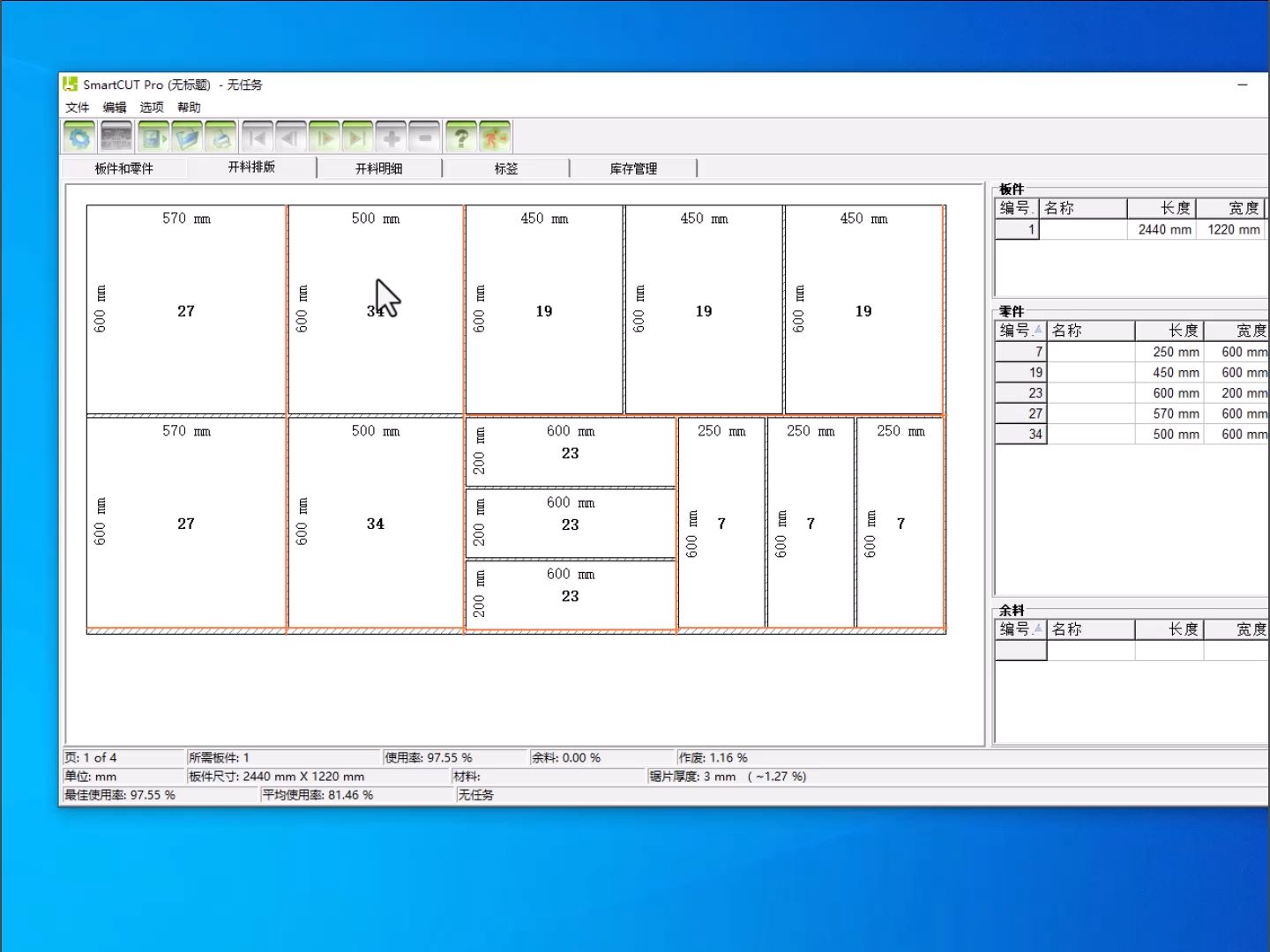This screenshot has width=1270, height=952.
Task: Open the 库存管理 tab
Action: [x=633, y=168]
